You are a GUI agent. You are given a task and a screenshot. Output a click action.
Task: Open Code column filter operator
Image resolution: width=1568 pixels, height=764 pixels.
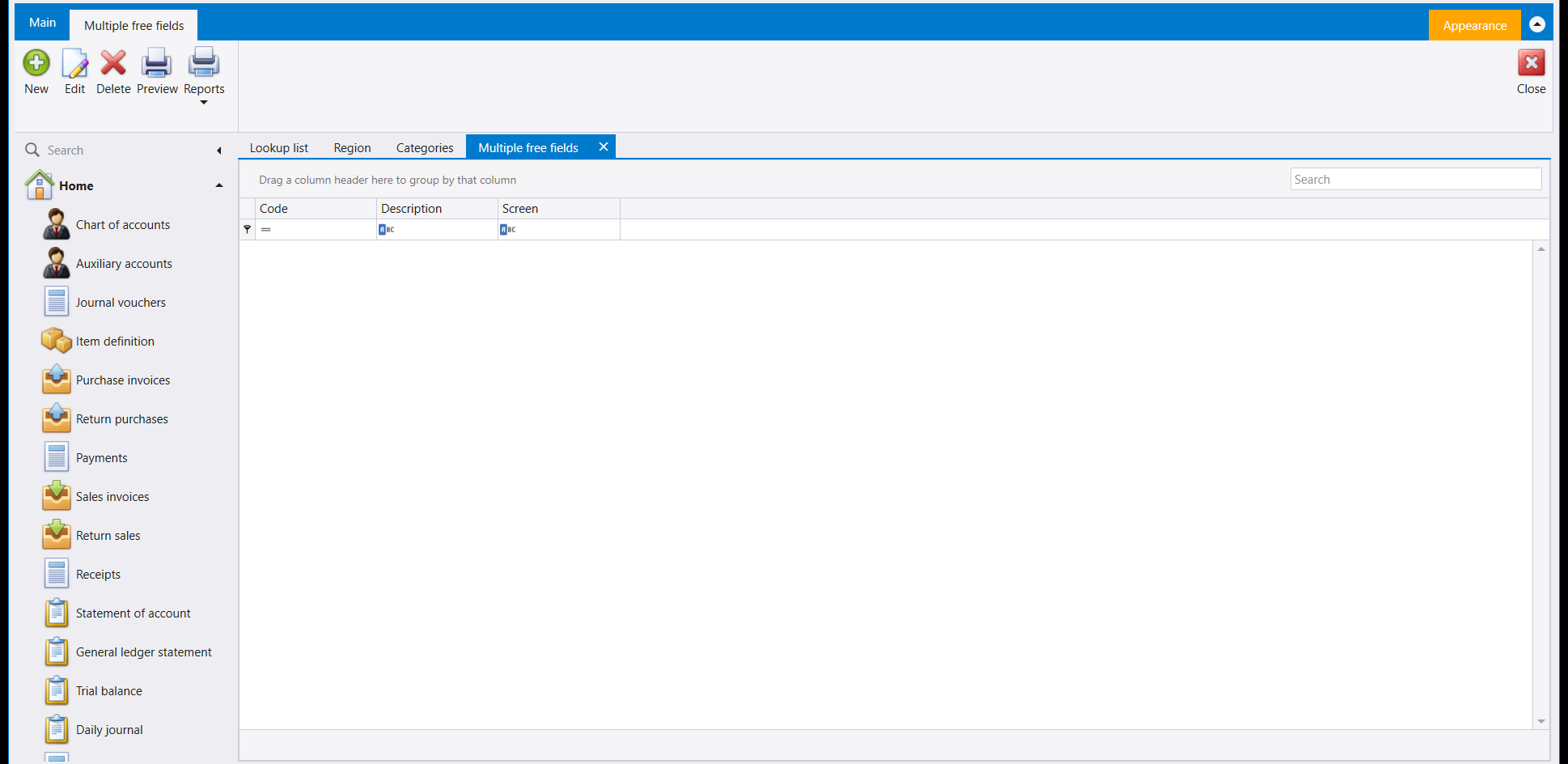point(266,230)
